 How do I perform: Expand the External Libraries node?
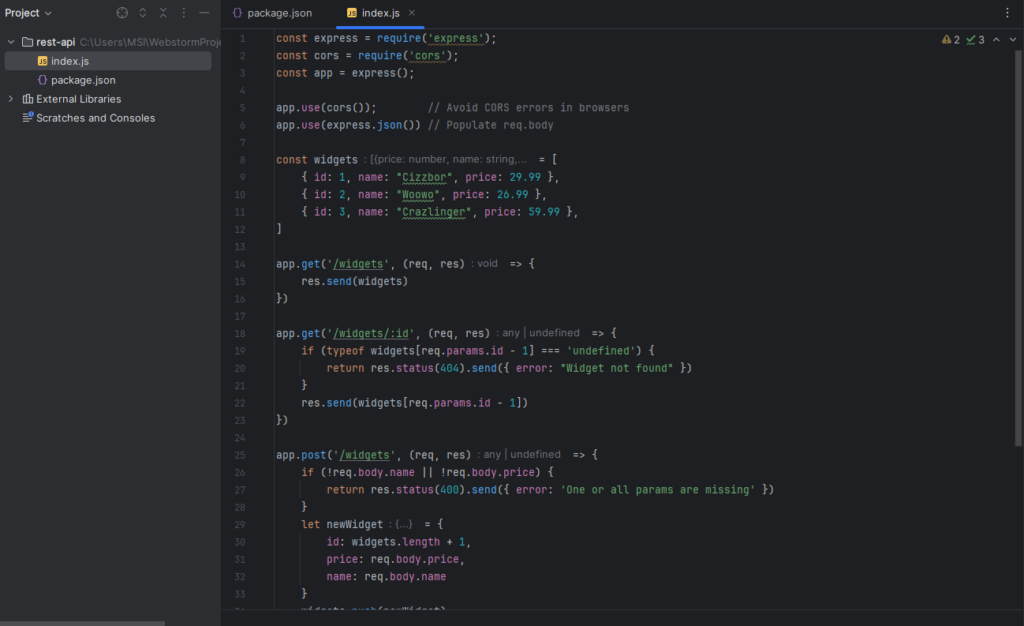[10, 99]
